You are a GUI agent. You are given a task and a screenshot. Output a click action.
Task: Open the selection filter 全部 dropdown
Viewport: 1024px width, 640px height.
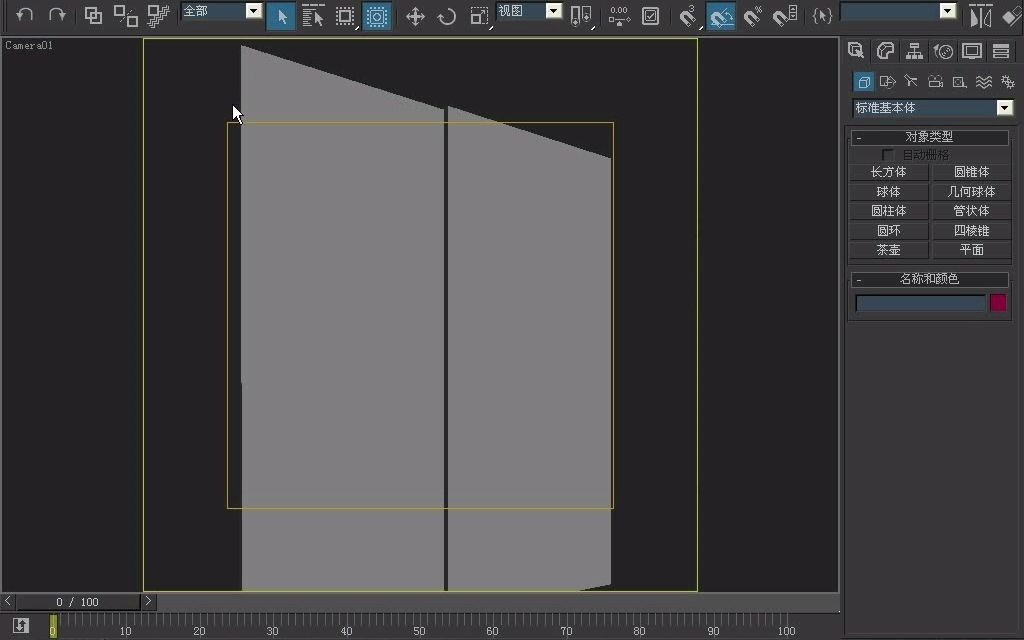253,12
